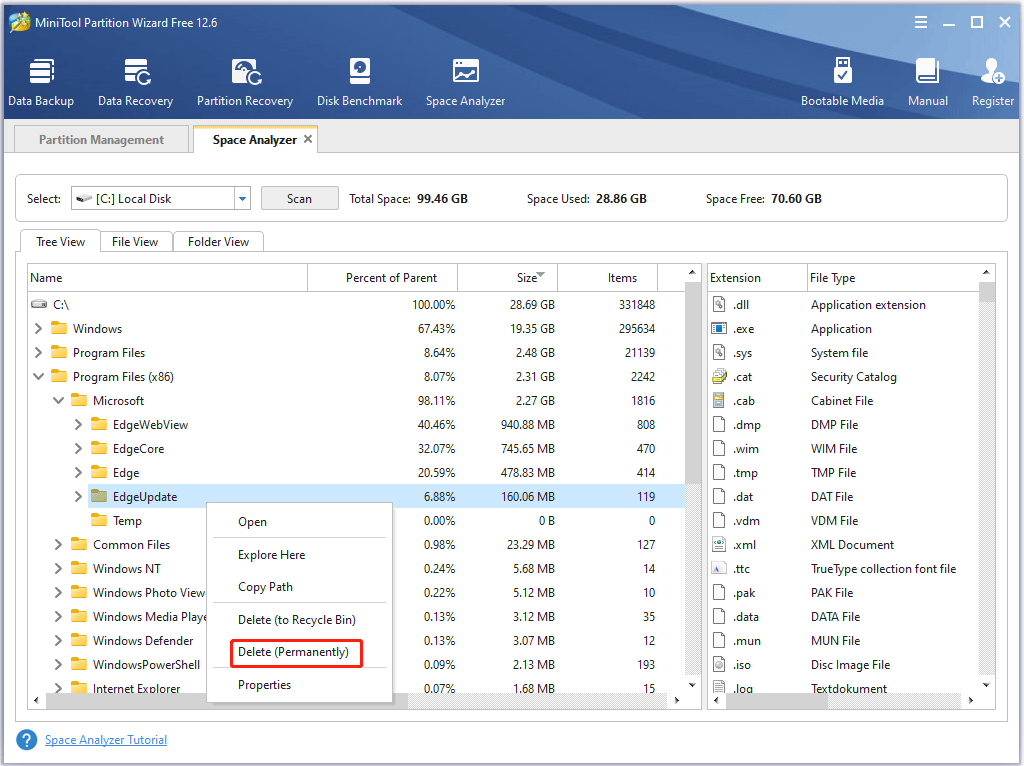
Task: Choose Explore Here from context menu
Action: (x=272, y=554)
